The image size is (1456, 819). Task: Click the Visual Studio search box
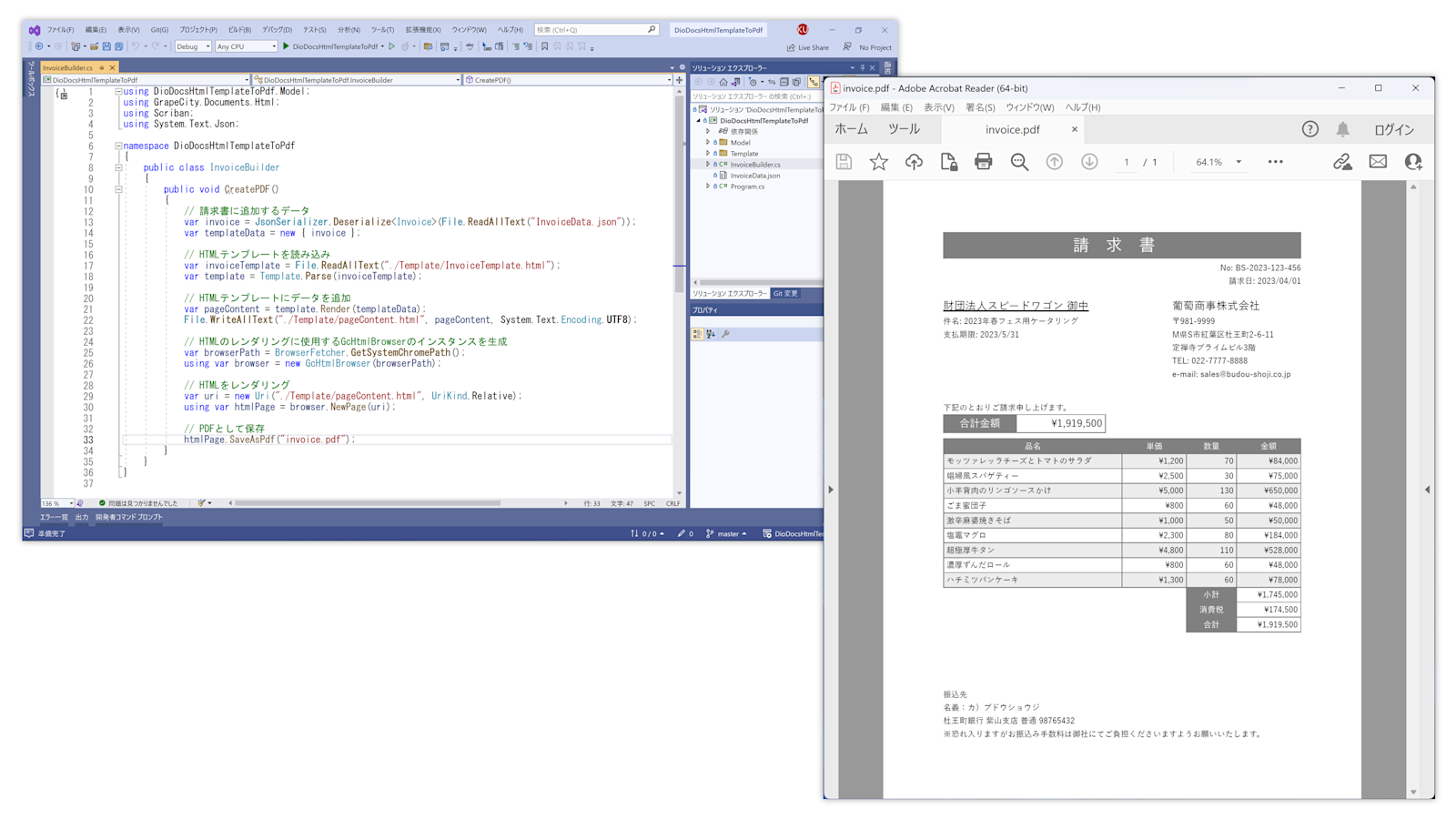point(596,30)
